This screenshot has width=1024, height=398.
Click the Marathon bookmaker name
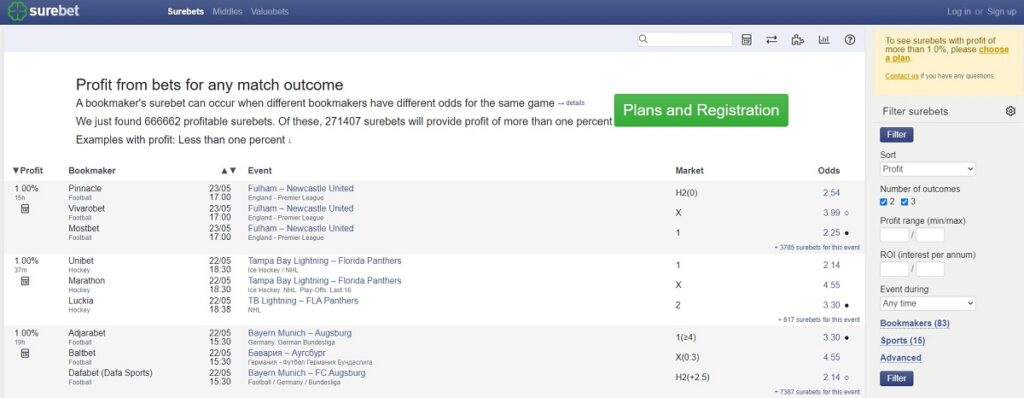(87, 281)
